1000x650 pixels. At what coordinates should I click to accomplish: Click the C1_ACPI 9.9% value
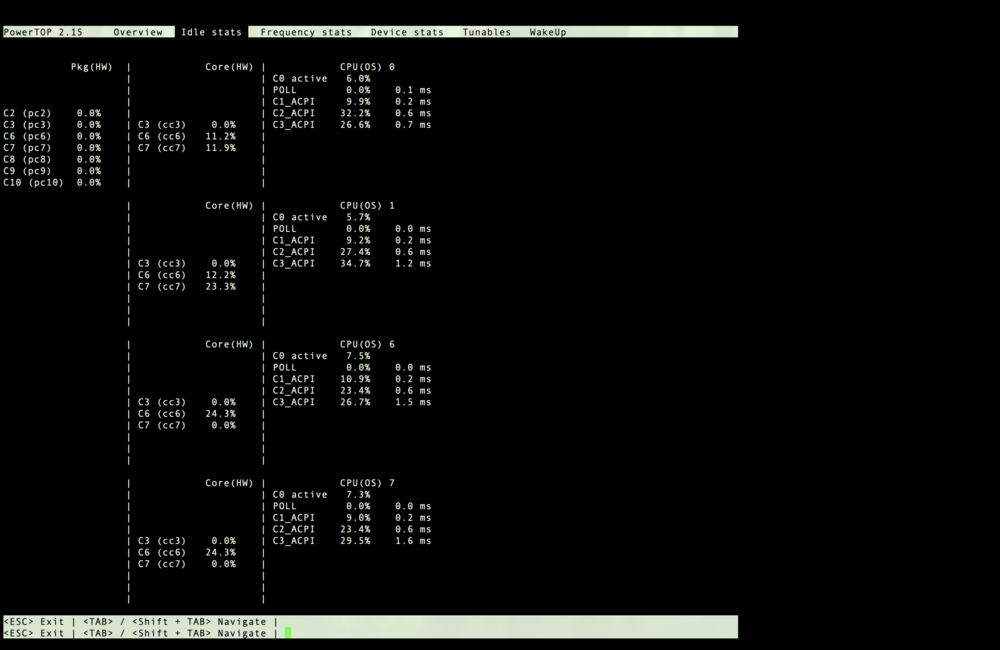pos(358,101)
